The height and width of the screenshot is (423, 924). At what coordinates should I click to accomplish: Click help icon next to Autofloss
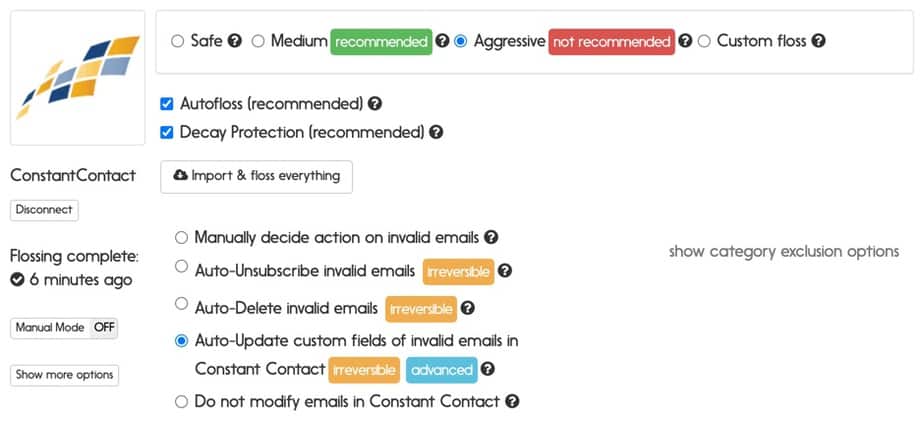375,104
